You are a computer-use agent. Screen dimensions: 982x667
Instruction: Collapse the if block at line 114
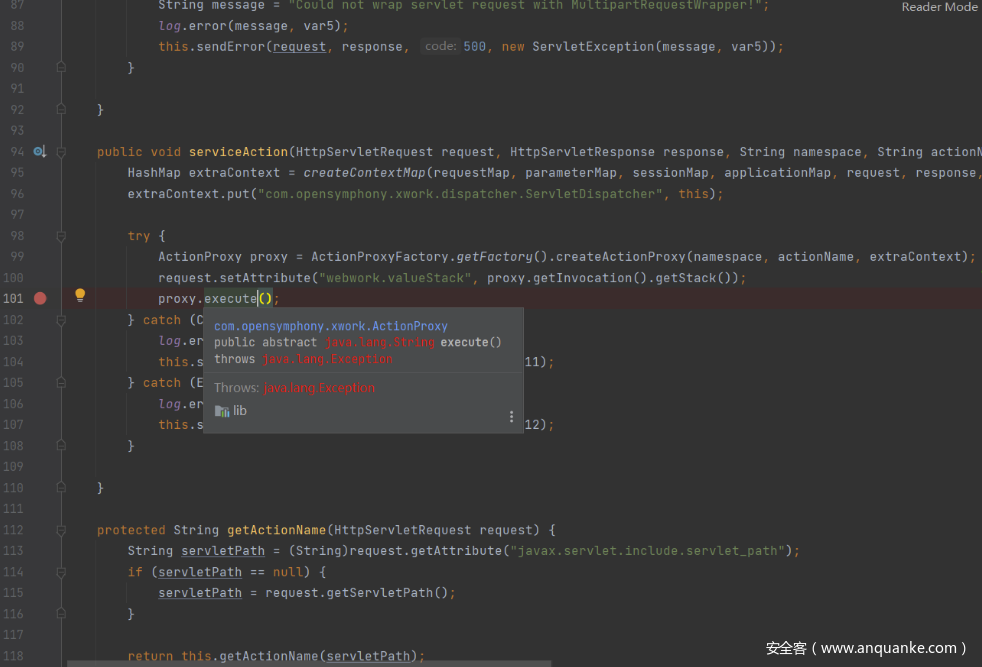61,572
